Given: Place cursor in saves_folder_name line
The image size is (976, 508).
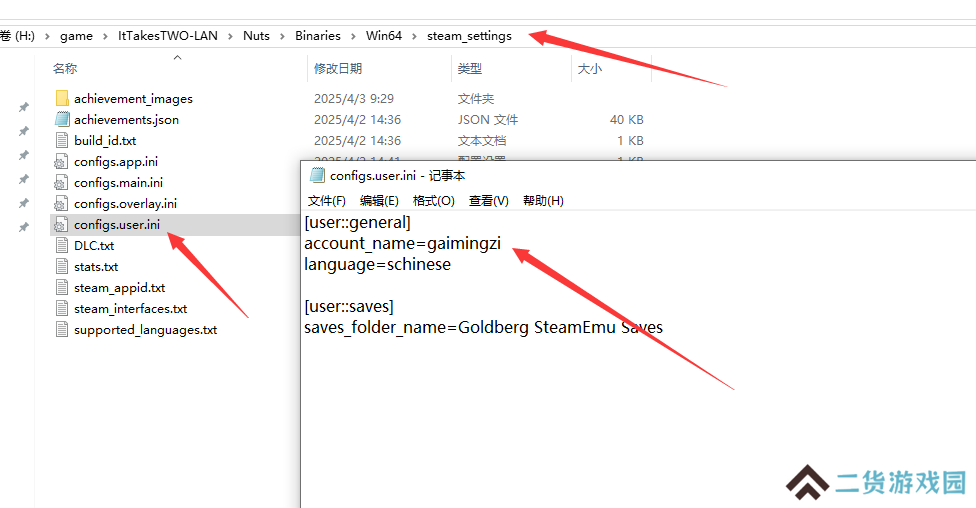Looking at the screenshot, I should 484,327.
